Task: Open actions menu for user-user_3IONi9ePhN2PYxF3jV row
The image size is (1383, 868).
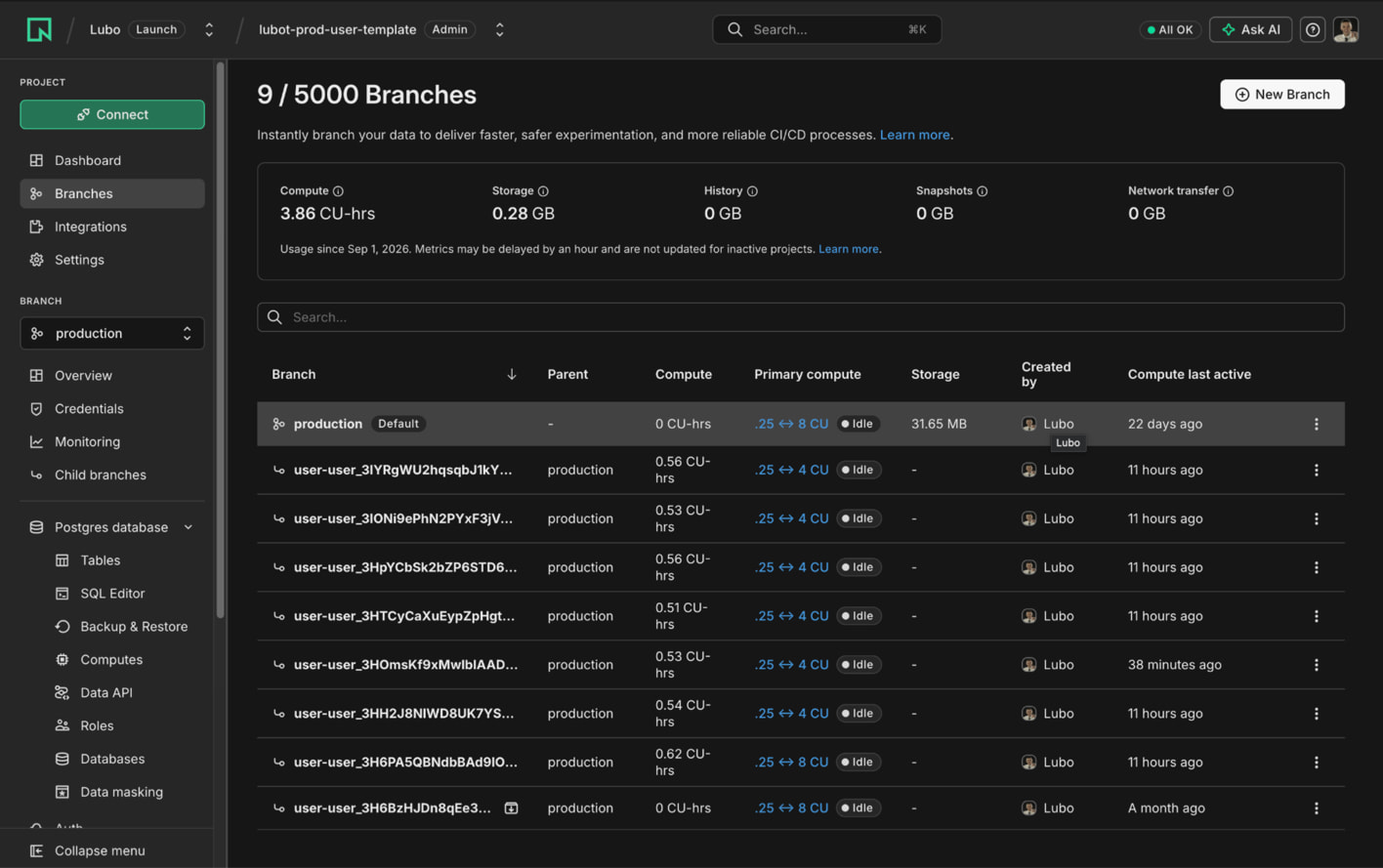Action: coord(1316,518)
